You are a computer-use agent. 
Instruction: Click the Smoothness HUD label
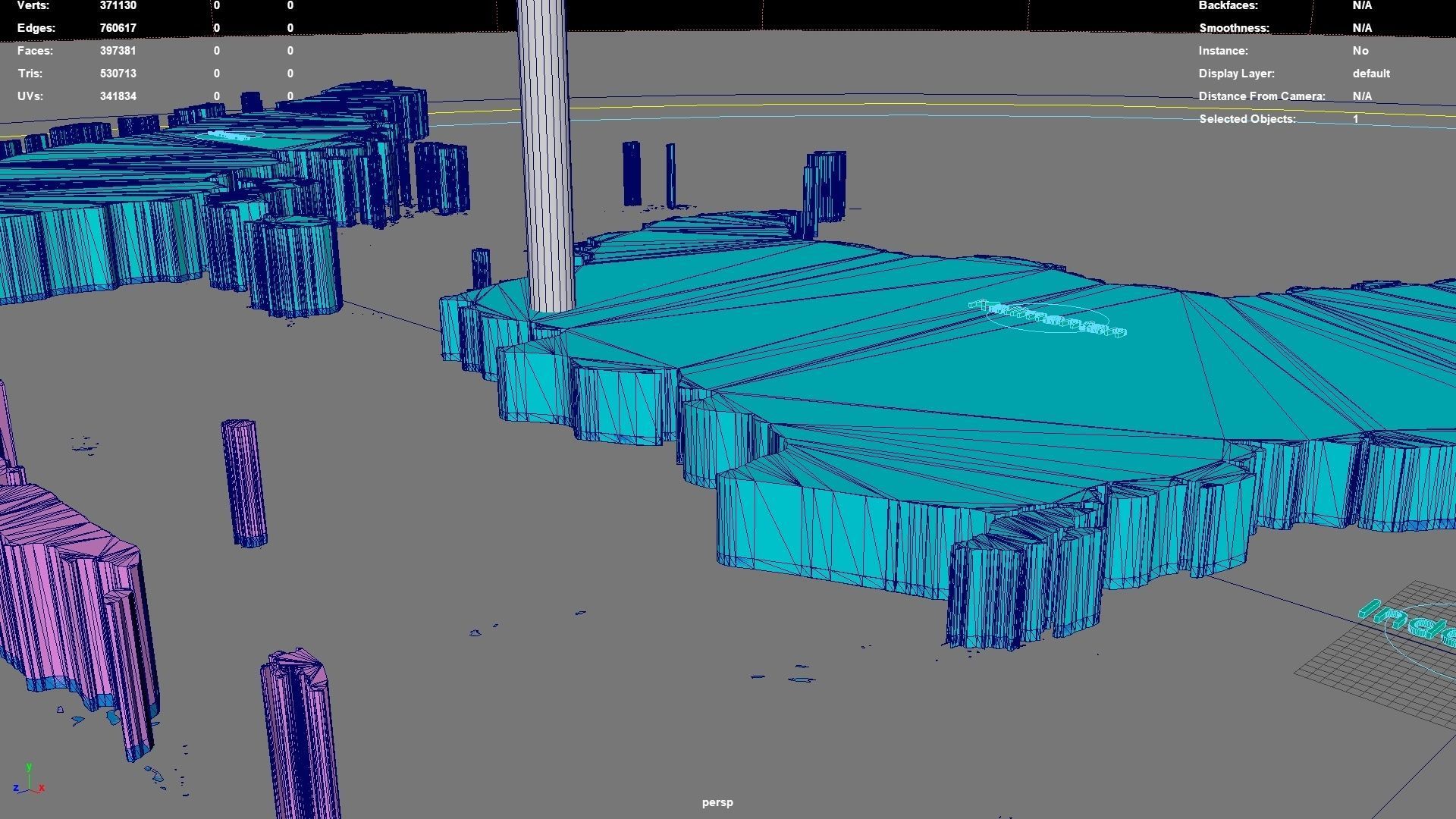1233,28
